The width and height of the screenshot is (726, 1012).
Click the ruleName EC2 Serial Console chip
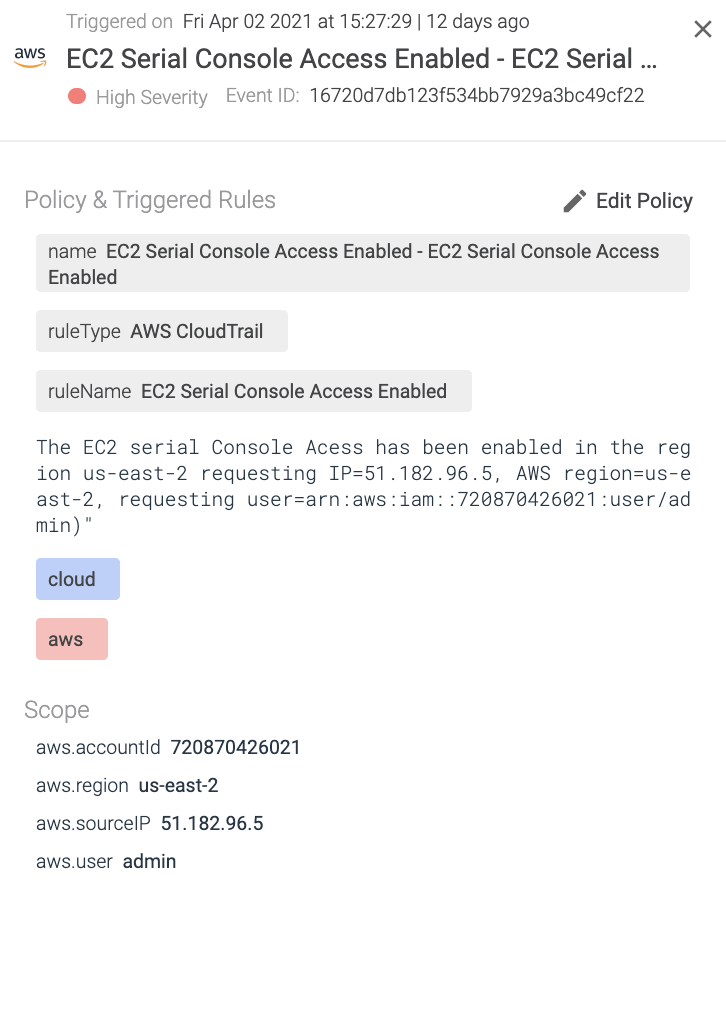coord(253,391)
